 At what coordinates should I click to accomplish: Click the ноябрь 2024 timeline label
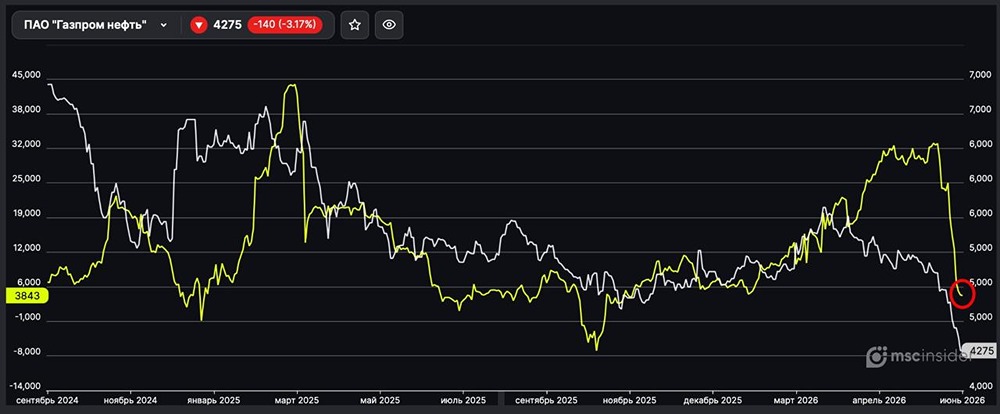coord(130,401)
